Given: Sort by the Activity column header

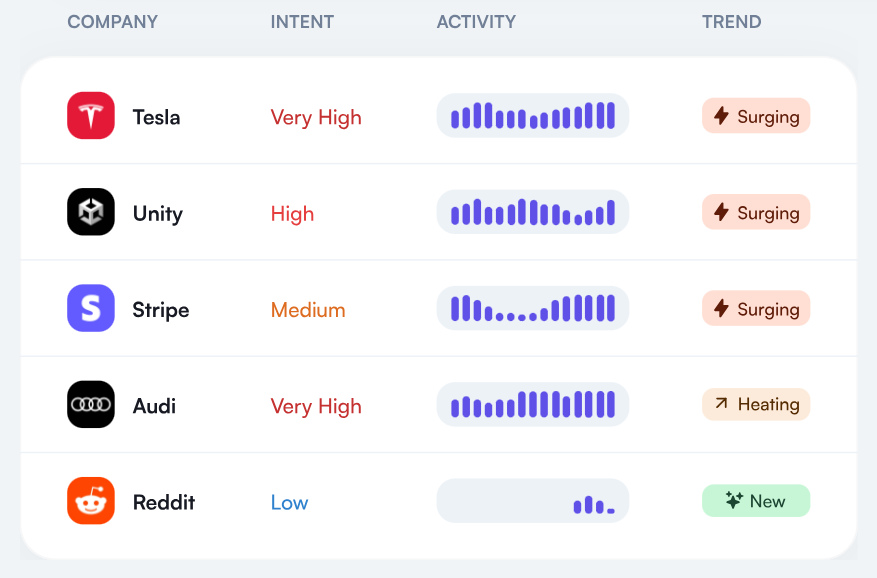Looking at the screenshot, I should pos(476,22).
